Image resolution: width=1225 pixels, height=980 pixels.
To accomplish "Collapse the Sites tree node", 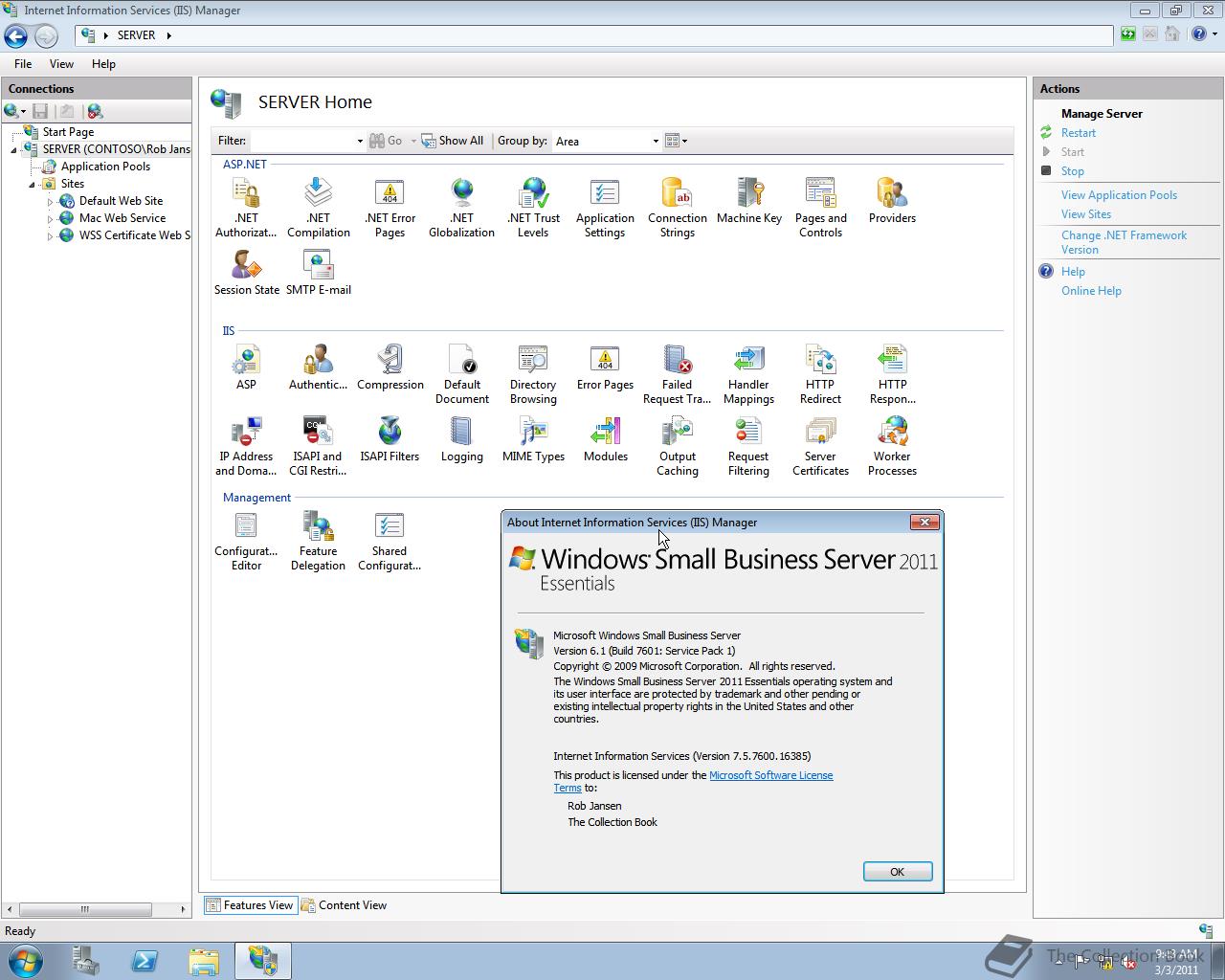I will 32,184.
